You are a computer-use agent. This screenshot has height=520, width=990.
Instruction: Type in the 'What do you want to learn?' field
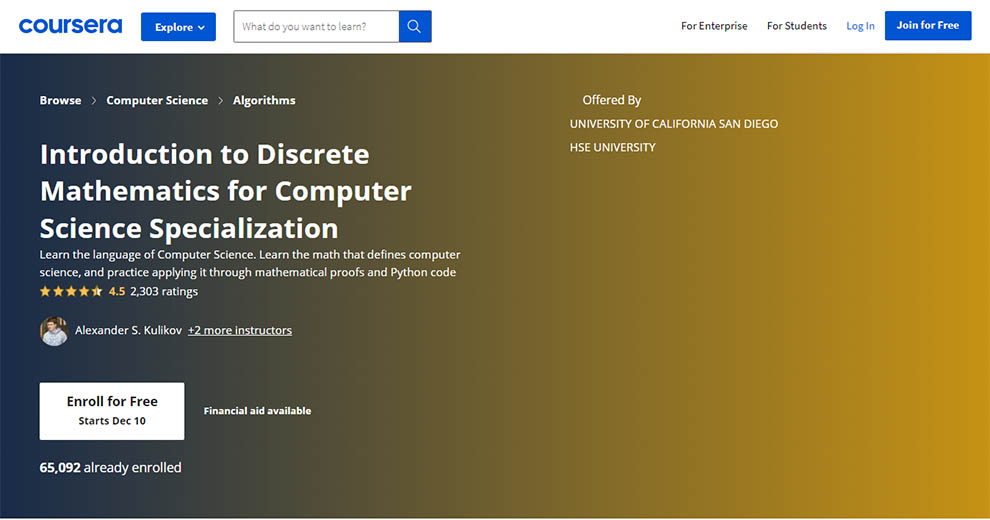[x=316, y=27]
